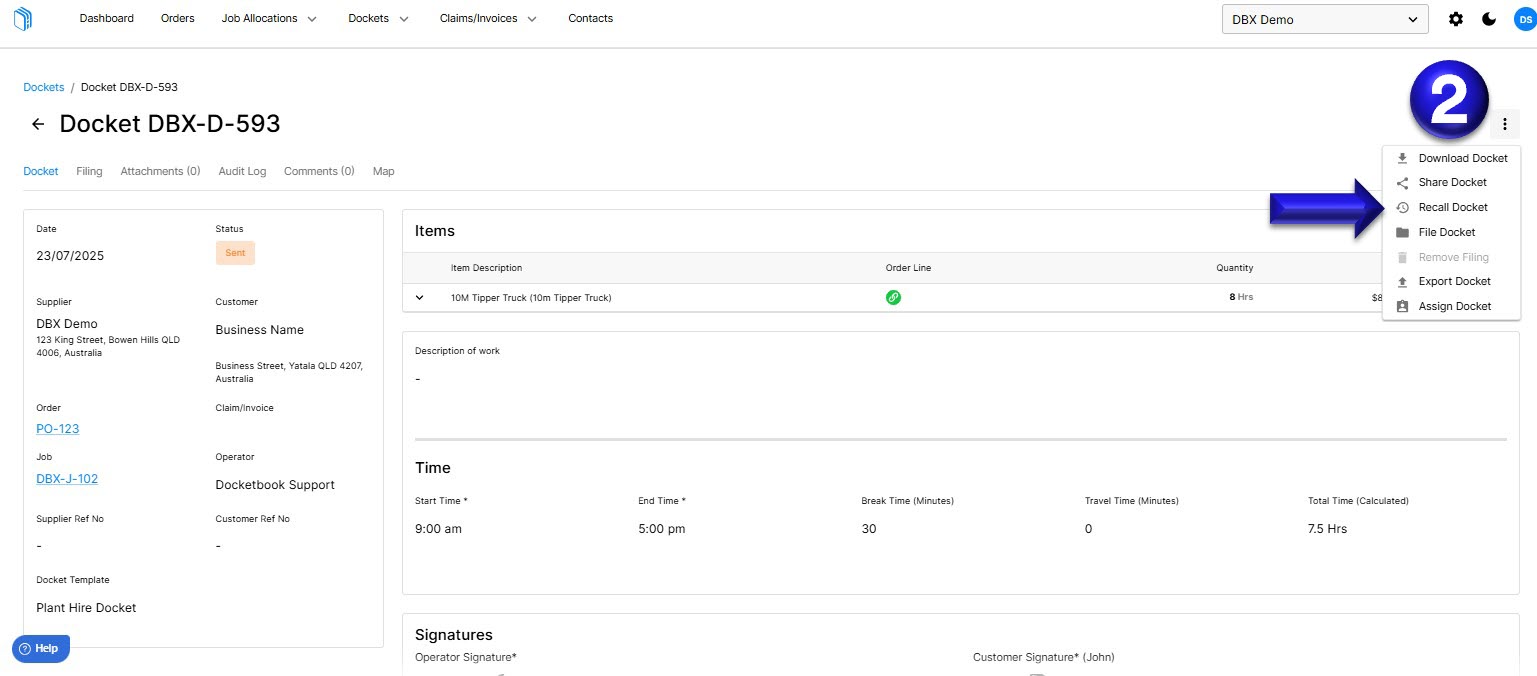Click the Share Docket icon
1537x676 pixels.
pos(1402,183)
